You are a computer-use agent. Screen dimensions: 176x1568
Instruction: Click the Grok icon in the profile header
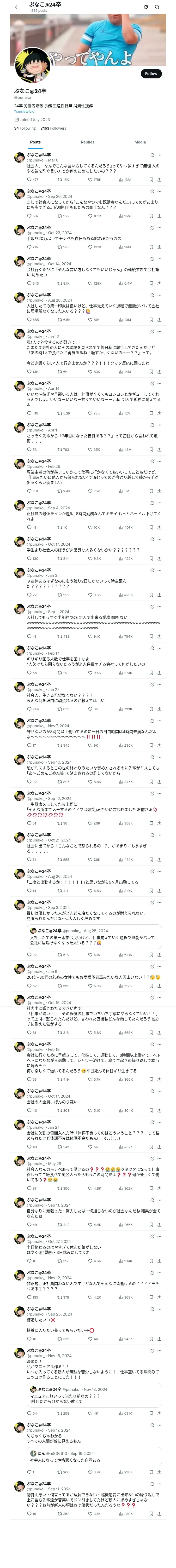[x=146, y=7]
